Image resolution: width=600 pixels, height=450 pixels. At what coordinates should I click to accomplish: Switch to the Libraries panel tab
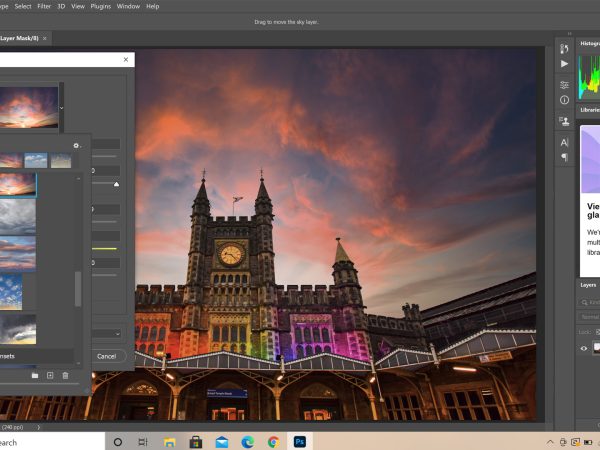(x=589, y=110)
